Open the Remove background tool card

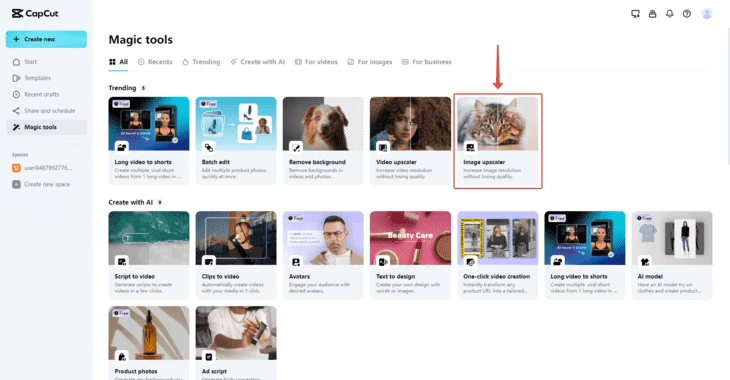(323, 141)
